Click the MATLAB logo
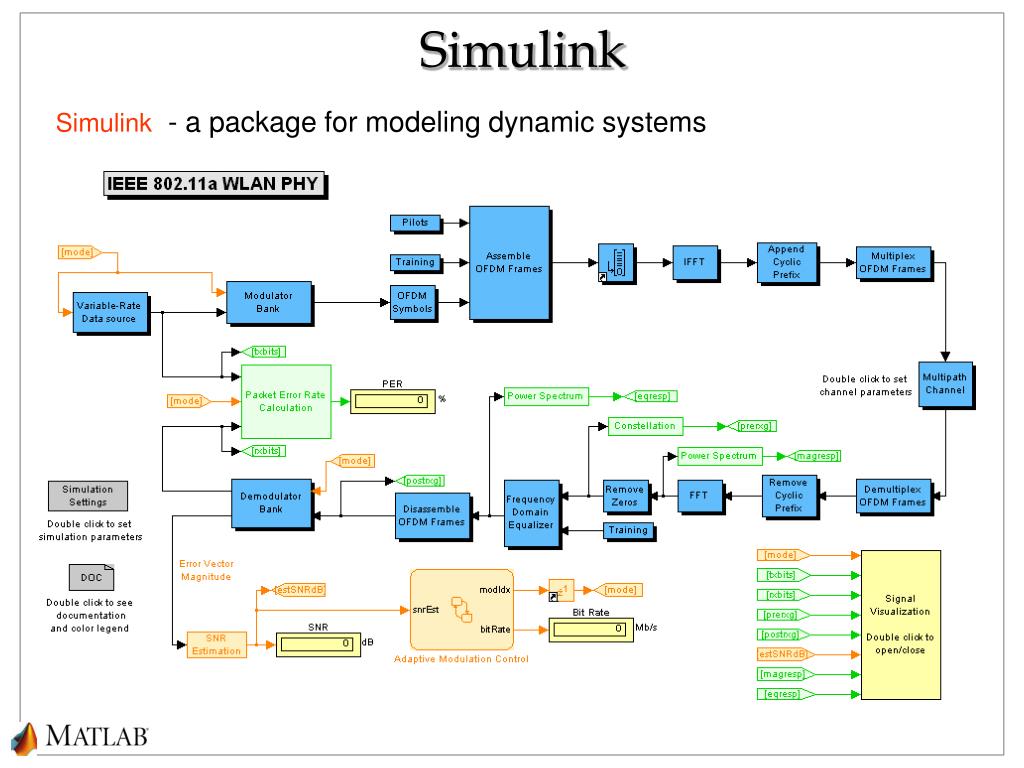This screenshot has width=1024, height=768. click(80, 737)
